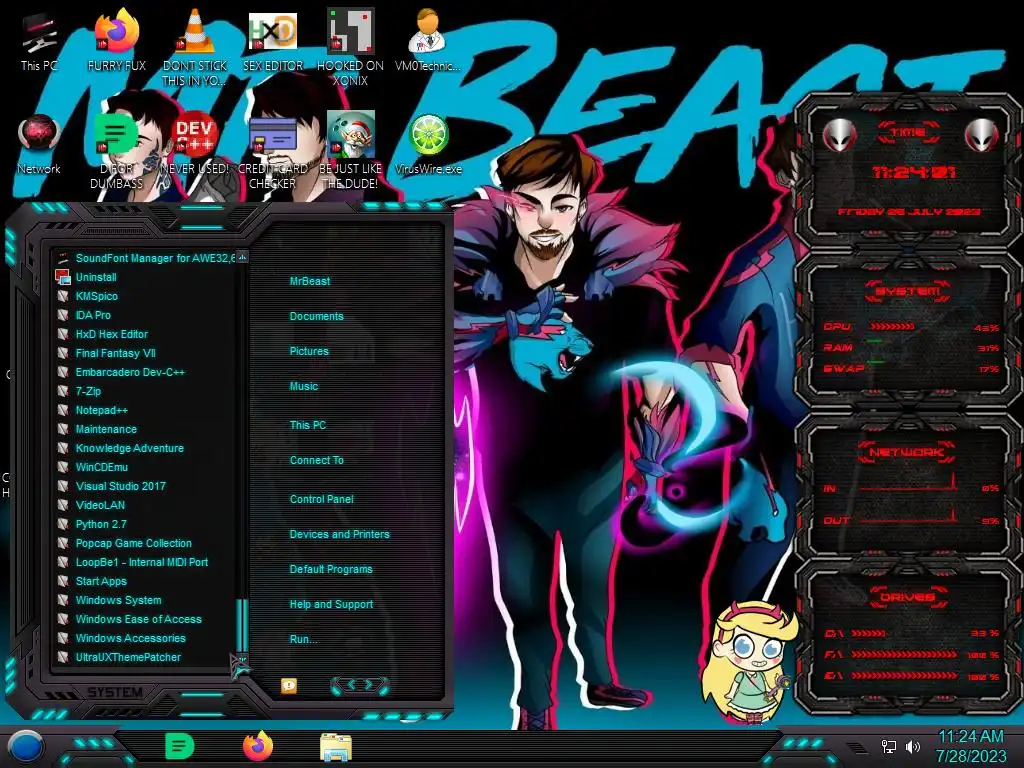This screenshot has height=768, width=1024.
Task: Click the Star Butterfly desktop mascot
Action: tap(750, 662)
